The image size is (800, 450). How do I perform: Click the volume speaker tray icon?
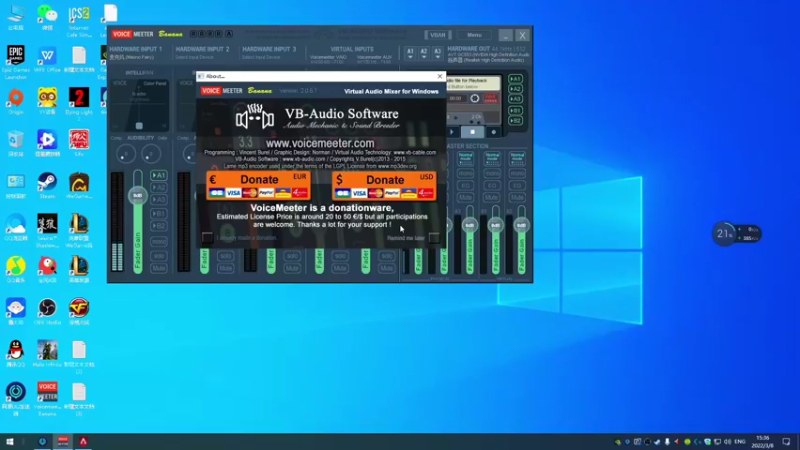728,441
